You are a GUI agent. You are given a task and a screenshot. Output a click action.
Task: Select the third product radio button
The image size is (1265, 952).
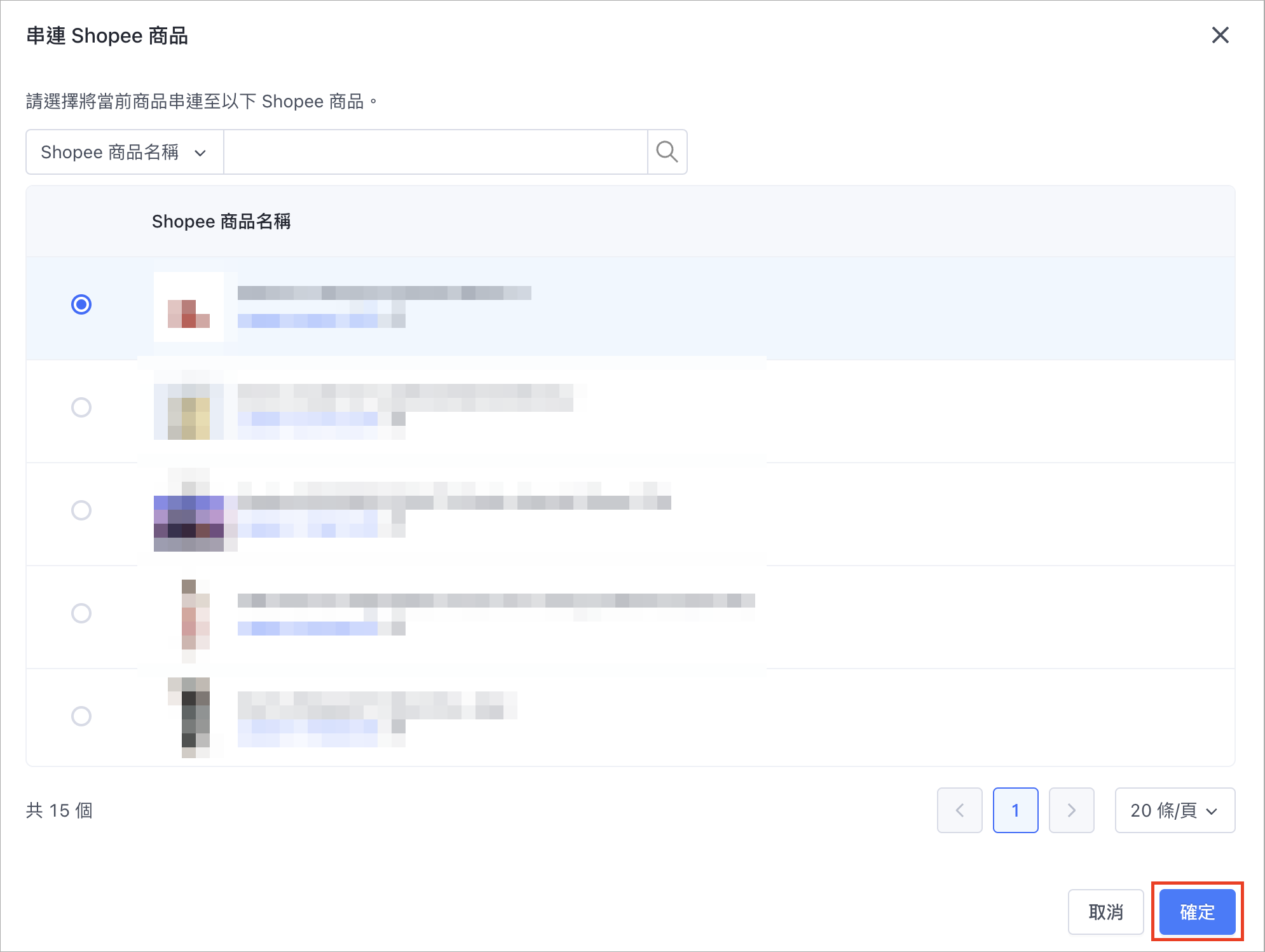tap(81, 510)
